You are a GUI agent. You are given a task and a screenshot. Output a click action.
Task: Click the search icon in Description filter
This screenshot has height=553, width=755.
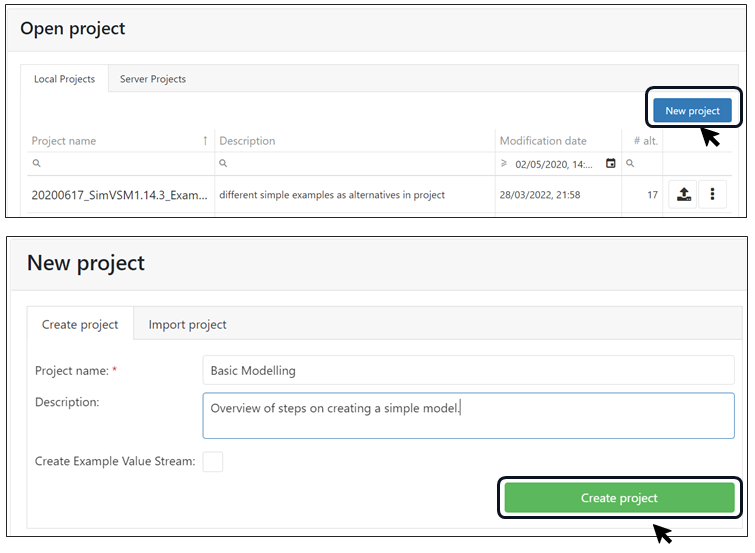[224, 163]
